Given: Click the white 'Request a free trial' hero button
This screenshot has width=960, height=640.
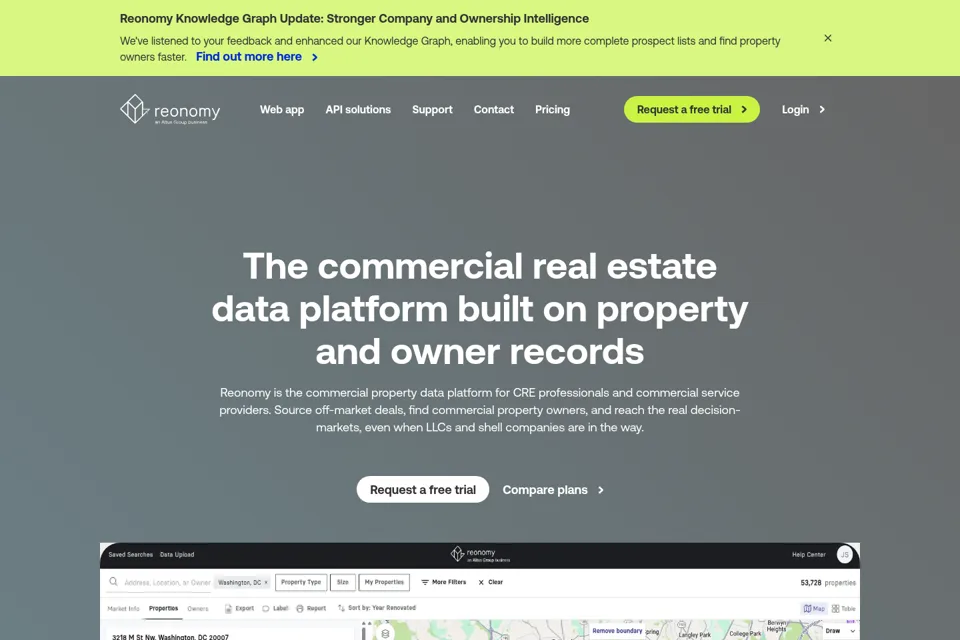Looking at the screenshot, I should [x=423, y=489].
